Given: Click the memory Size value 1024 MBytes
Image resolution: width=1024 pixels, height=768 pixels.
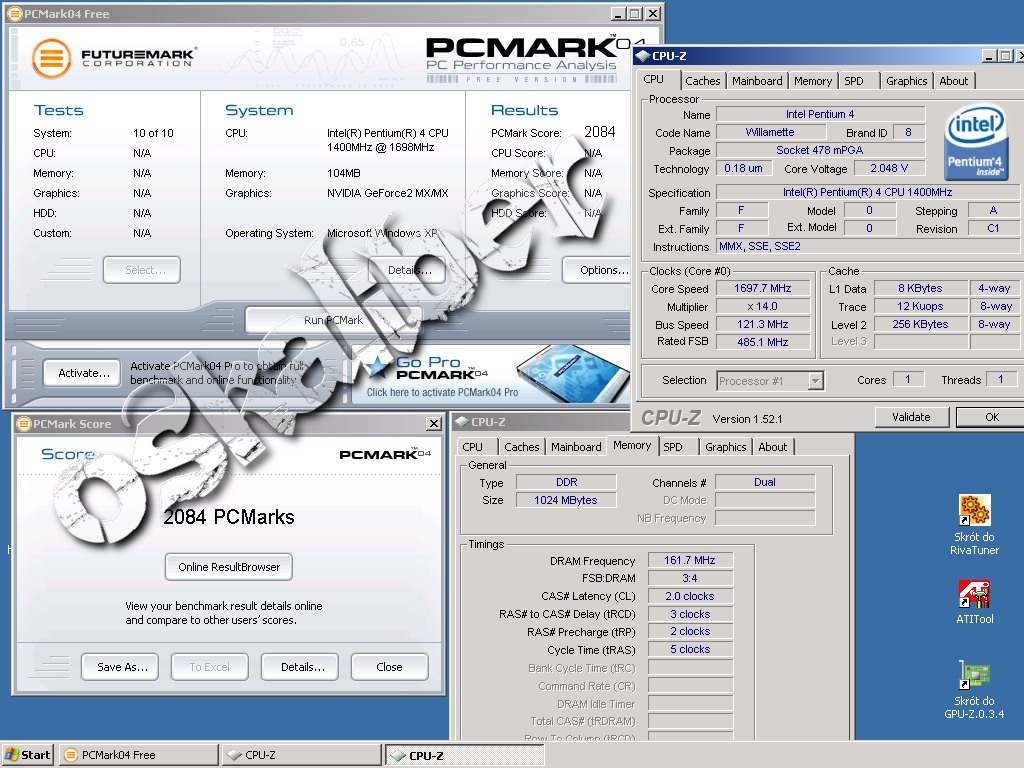Looking at the screenshot, I should (566, 500).
